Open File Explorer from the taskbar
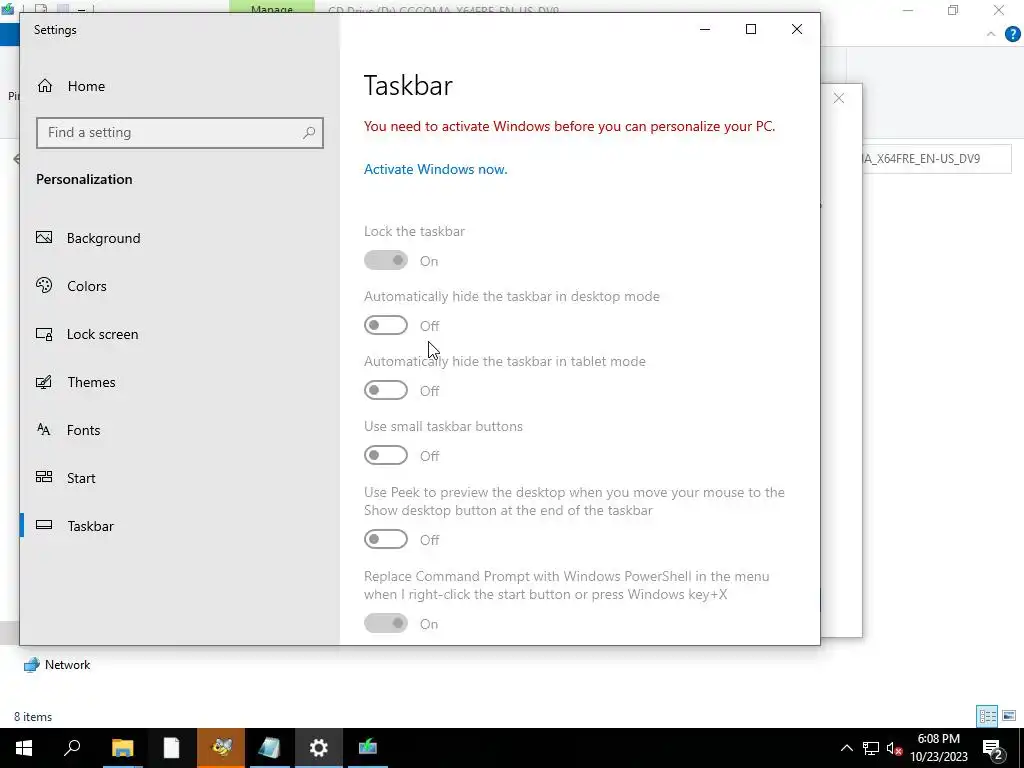 122,748
